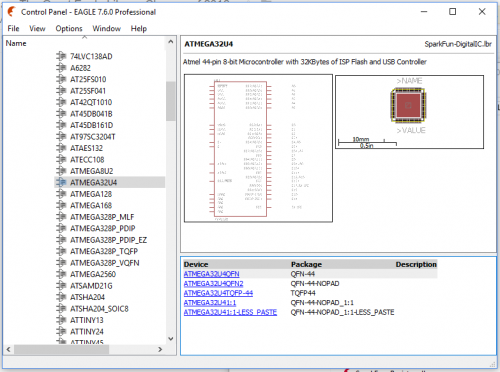Open the Window menu
Viewport: 500px width, 372px height.
pos(106,29)
